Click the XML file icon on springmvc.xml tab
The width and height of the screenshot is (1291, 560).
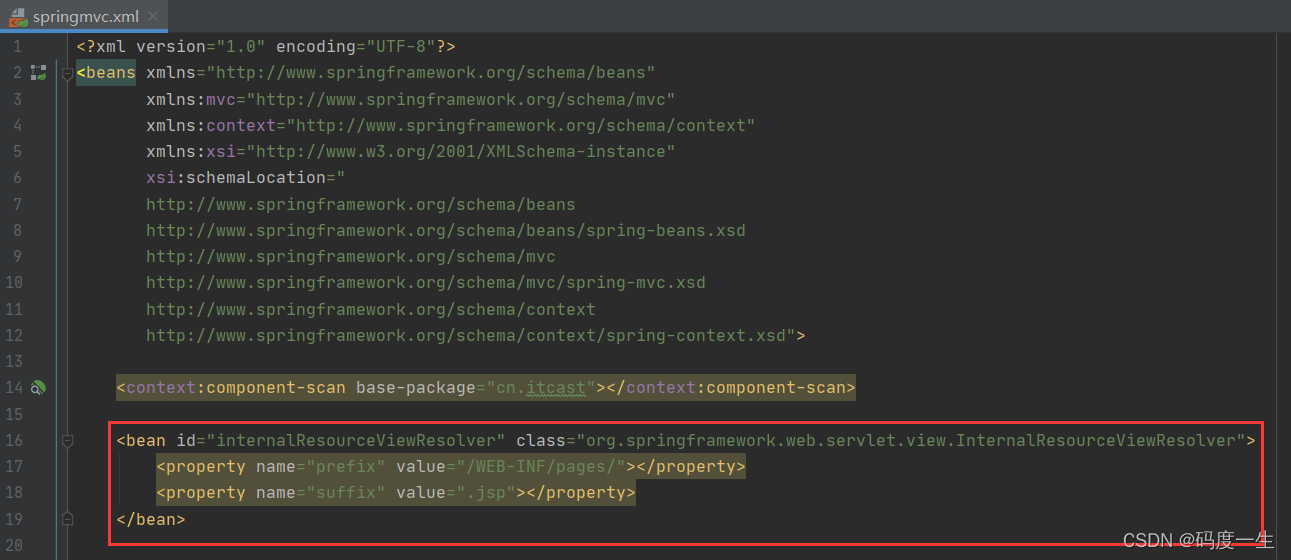(x=17, y=17)
